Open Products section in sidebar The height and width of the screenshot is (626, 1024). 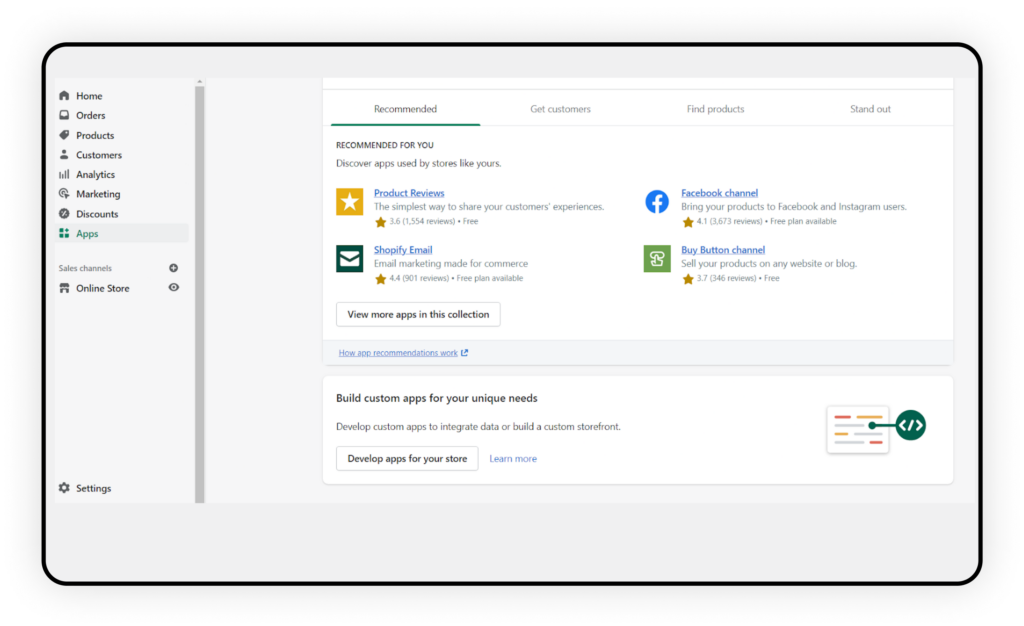(x=95, y=135)
